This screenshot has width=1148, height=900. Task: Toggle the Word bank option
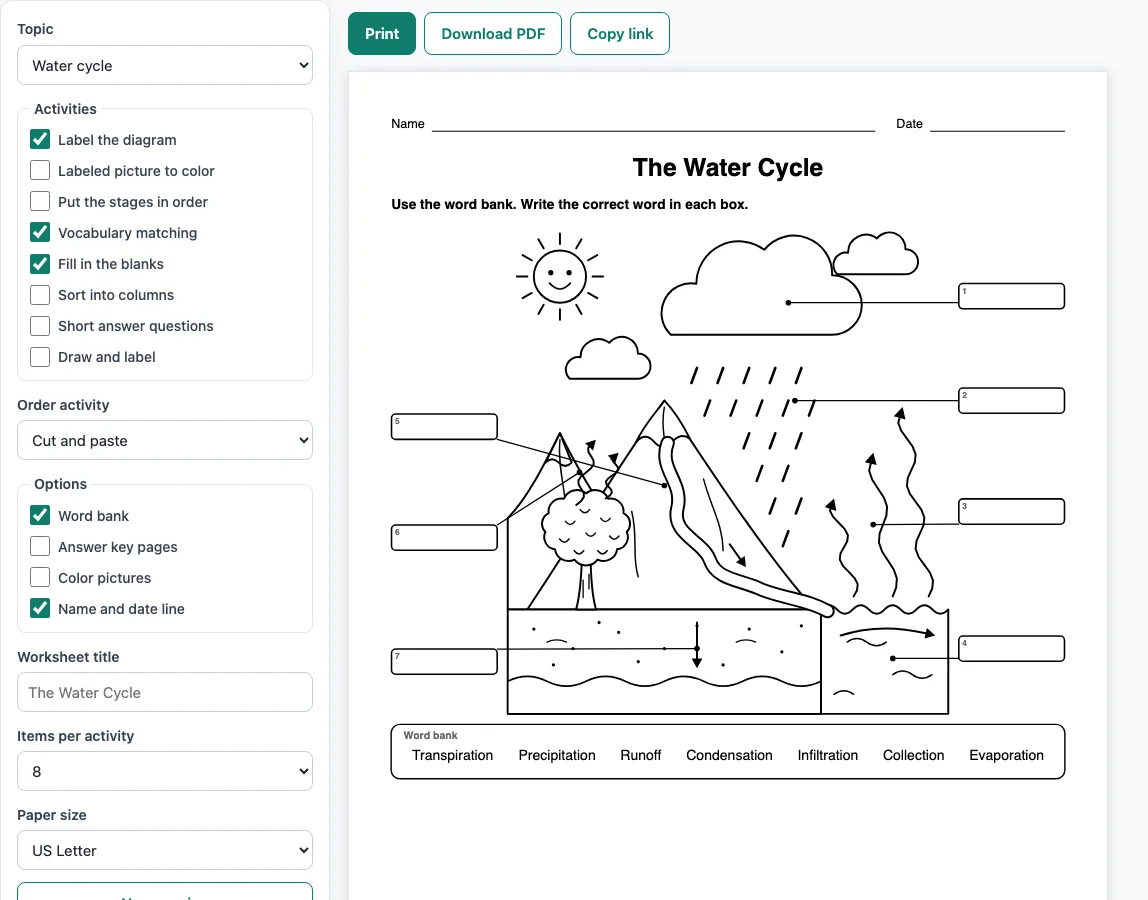pyautogui.click(x=40, y=515)
